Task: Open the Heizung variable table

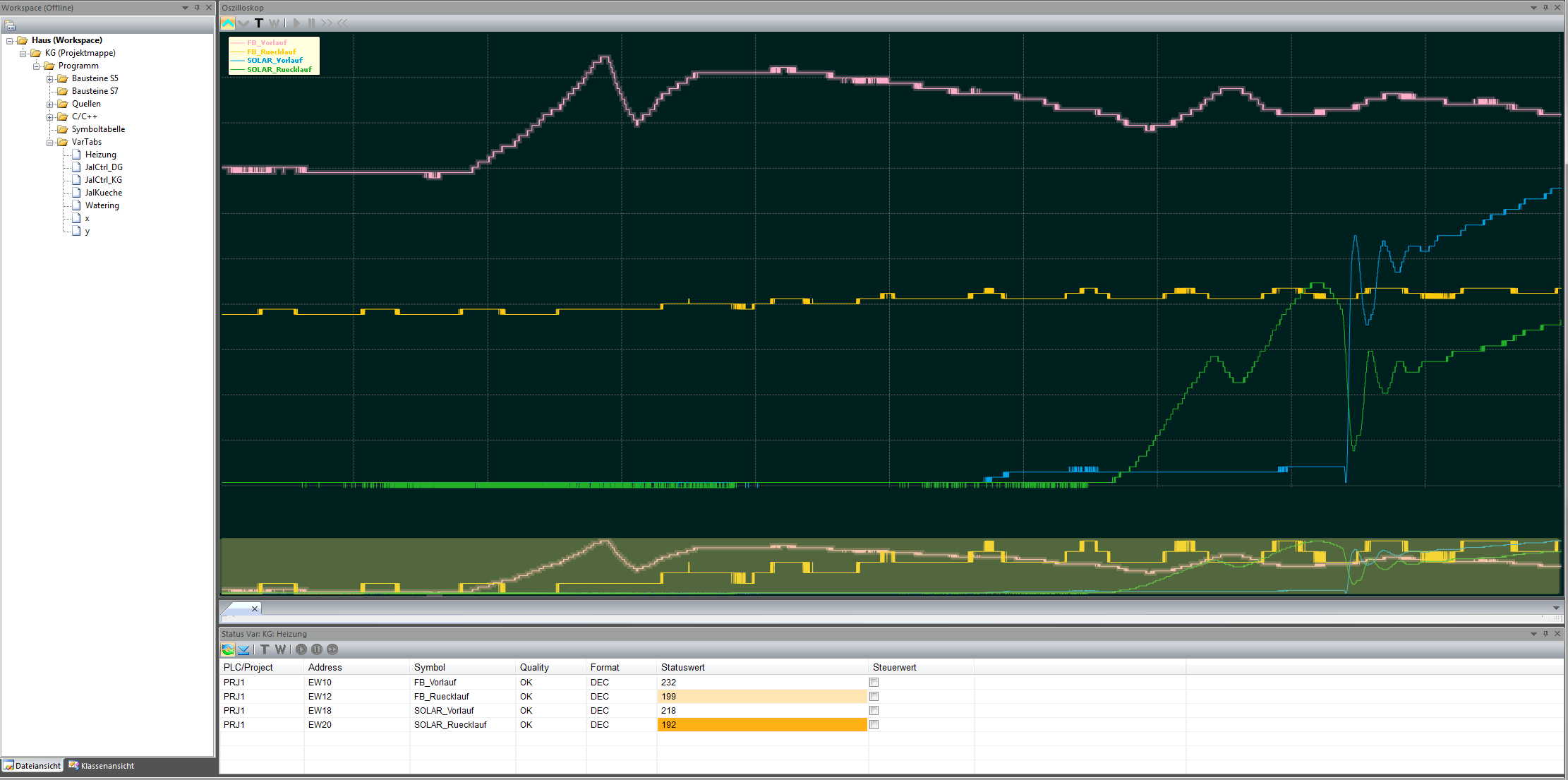Action: tap(100, 155)
